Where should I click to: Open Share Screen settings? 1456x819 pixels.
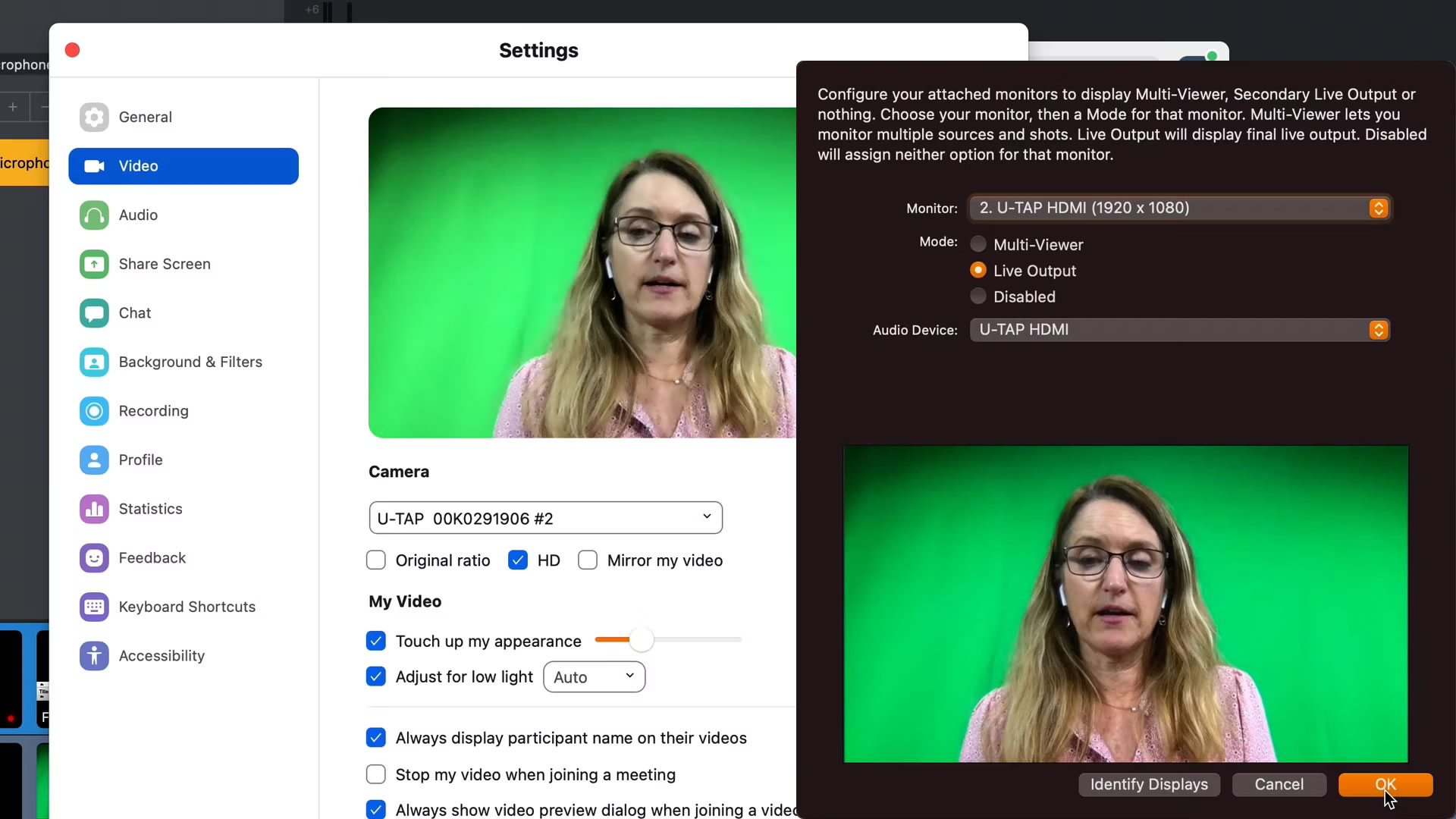[184, 264]
